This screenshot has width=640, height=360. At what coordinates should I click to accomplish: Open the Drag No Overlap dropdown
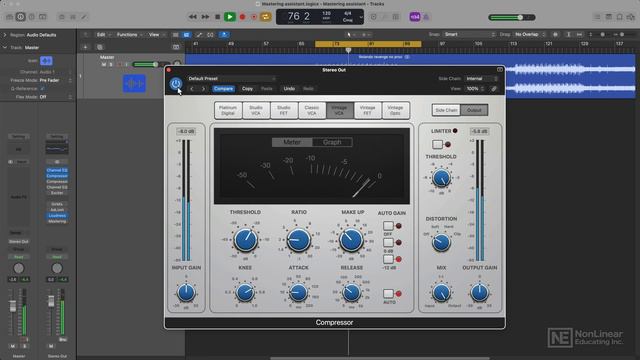pyautogui.click(x=530, y=34)
